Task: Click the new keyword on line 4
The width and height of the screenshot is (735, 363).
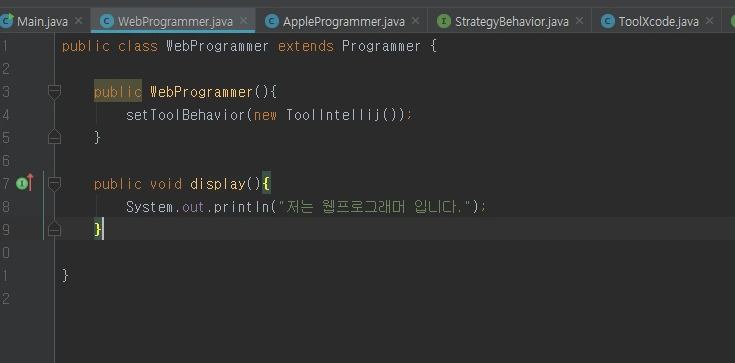Action: point(265,115)
